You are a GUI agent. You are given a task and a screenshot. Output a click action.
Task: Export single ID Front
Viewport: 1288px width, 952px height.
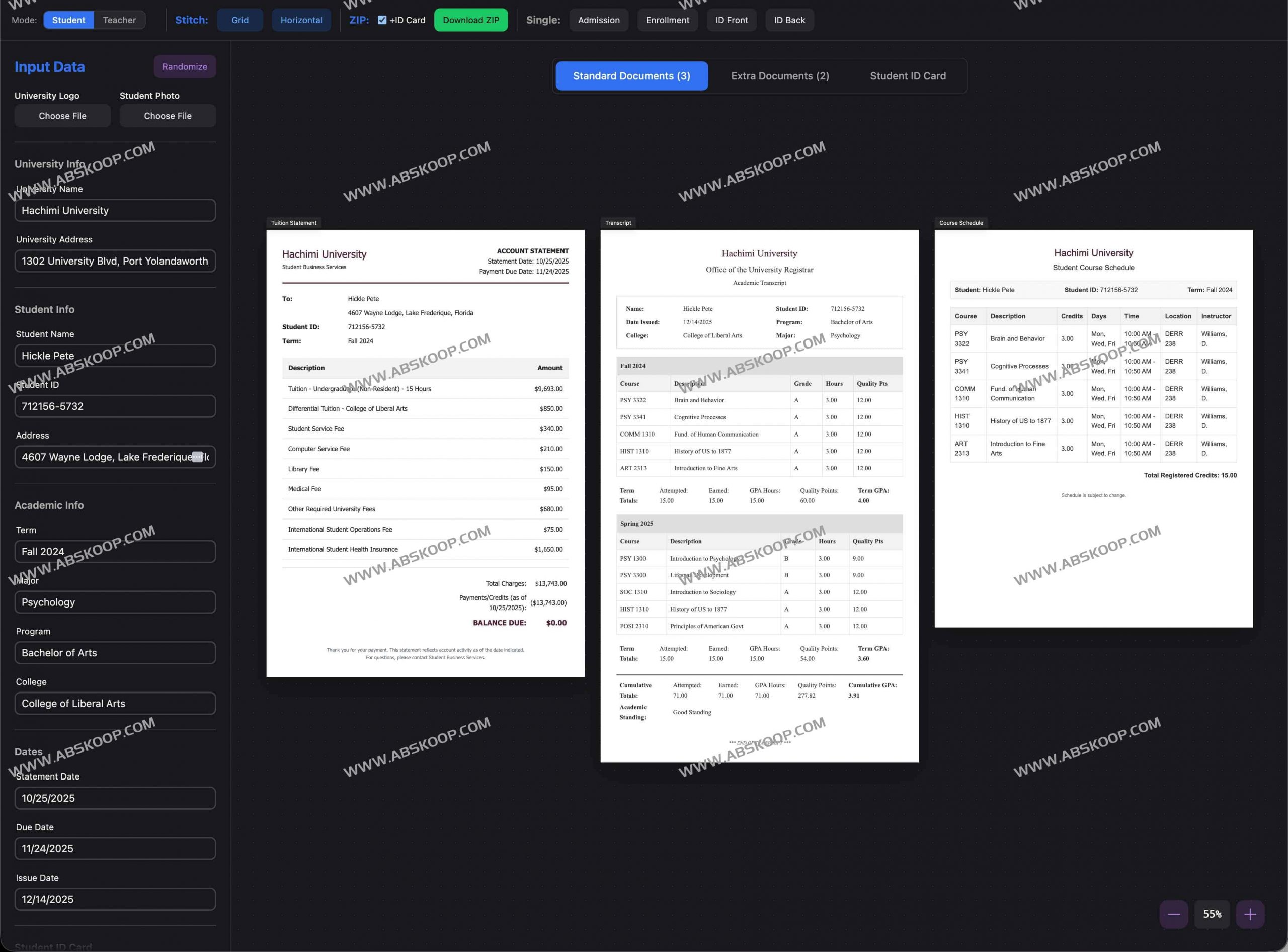[x=732, y=20]
